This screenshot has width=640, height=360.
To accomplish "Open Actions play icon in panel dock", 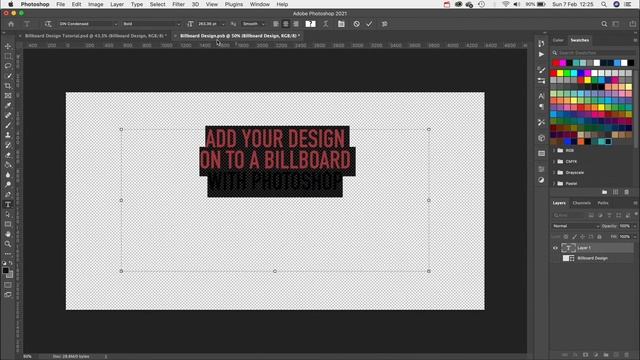I will (541, 54).
